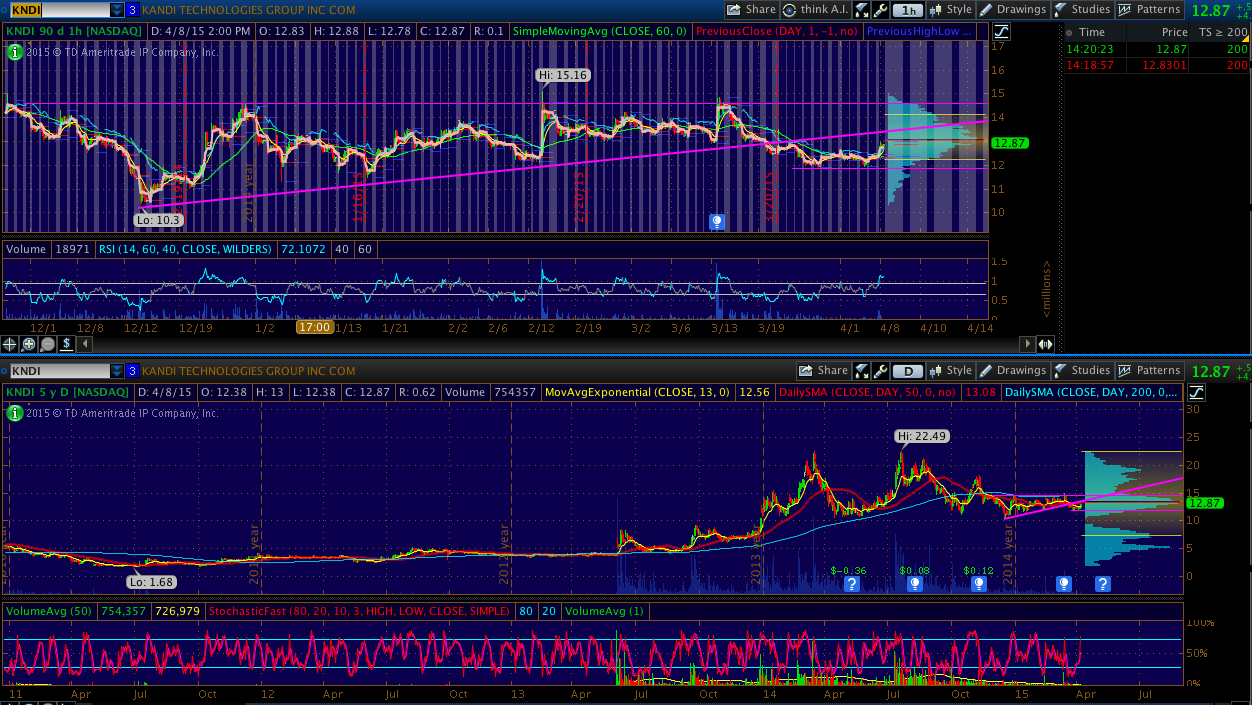Click green info icon in lower chart

(14, 411)
